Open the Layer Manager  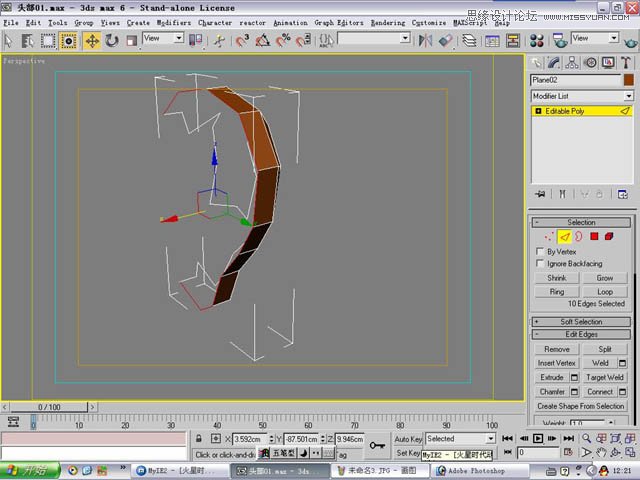point(469,40)
